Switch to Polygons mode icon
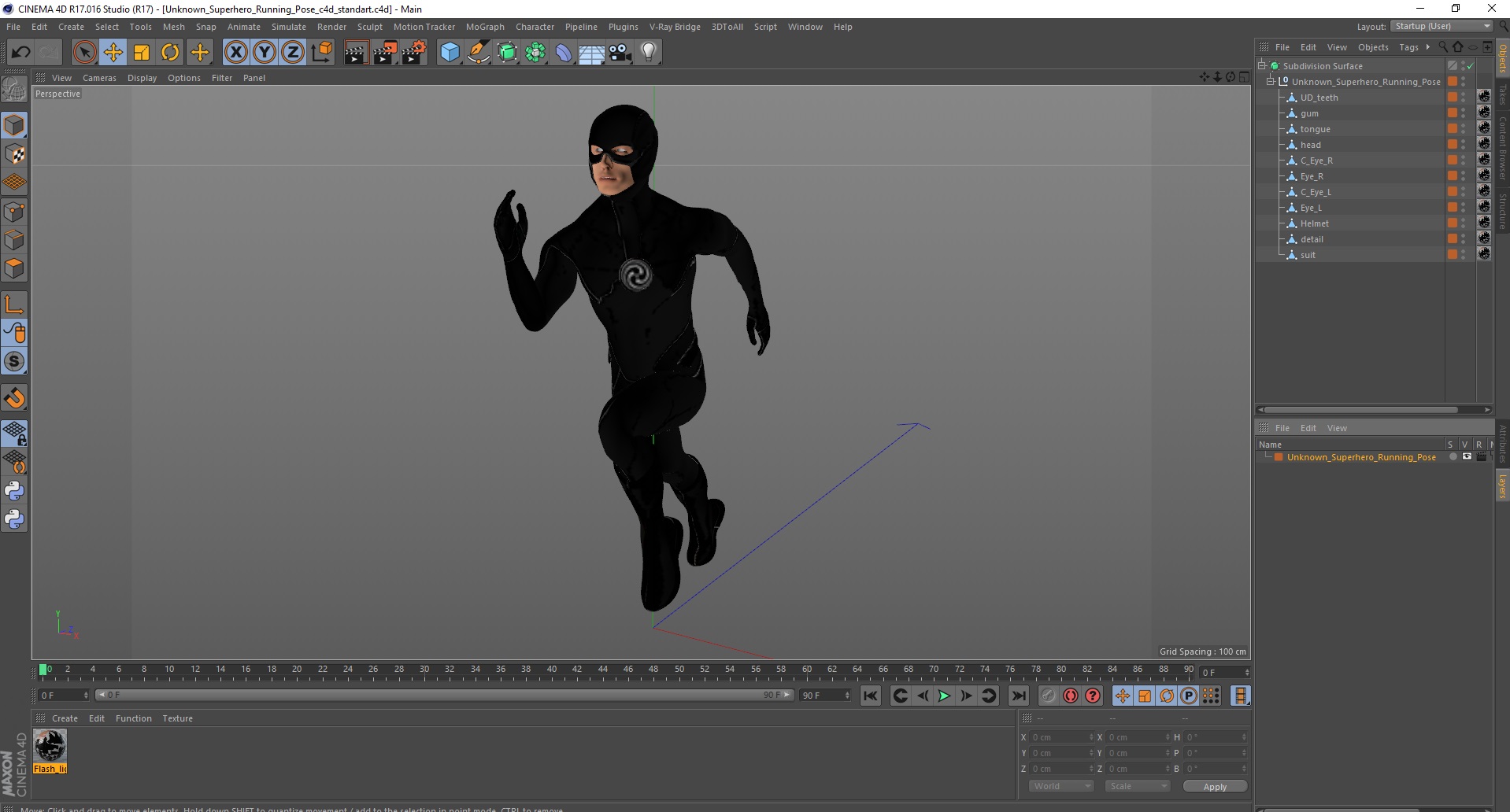Viewport: 1510px width, 812px height. point(14,268)
